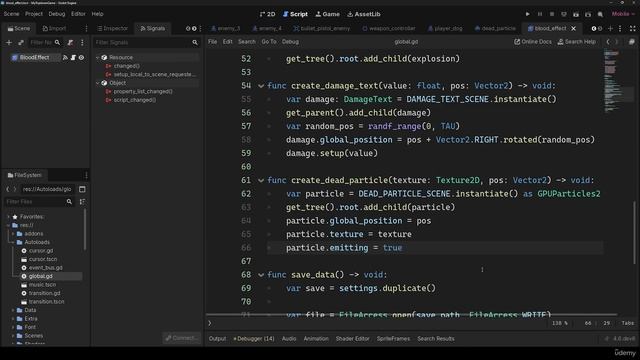Collapse the Autoloads folder in FileSystem
Screen dimensions: 640x360
tap(13, 242)
